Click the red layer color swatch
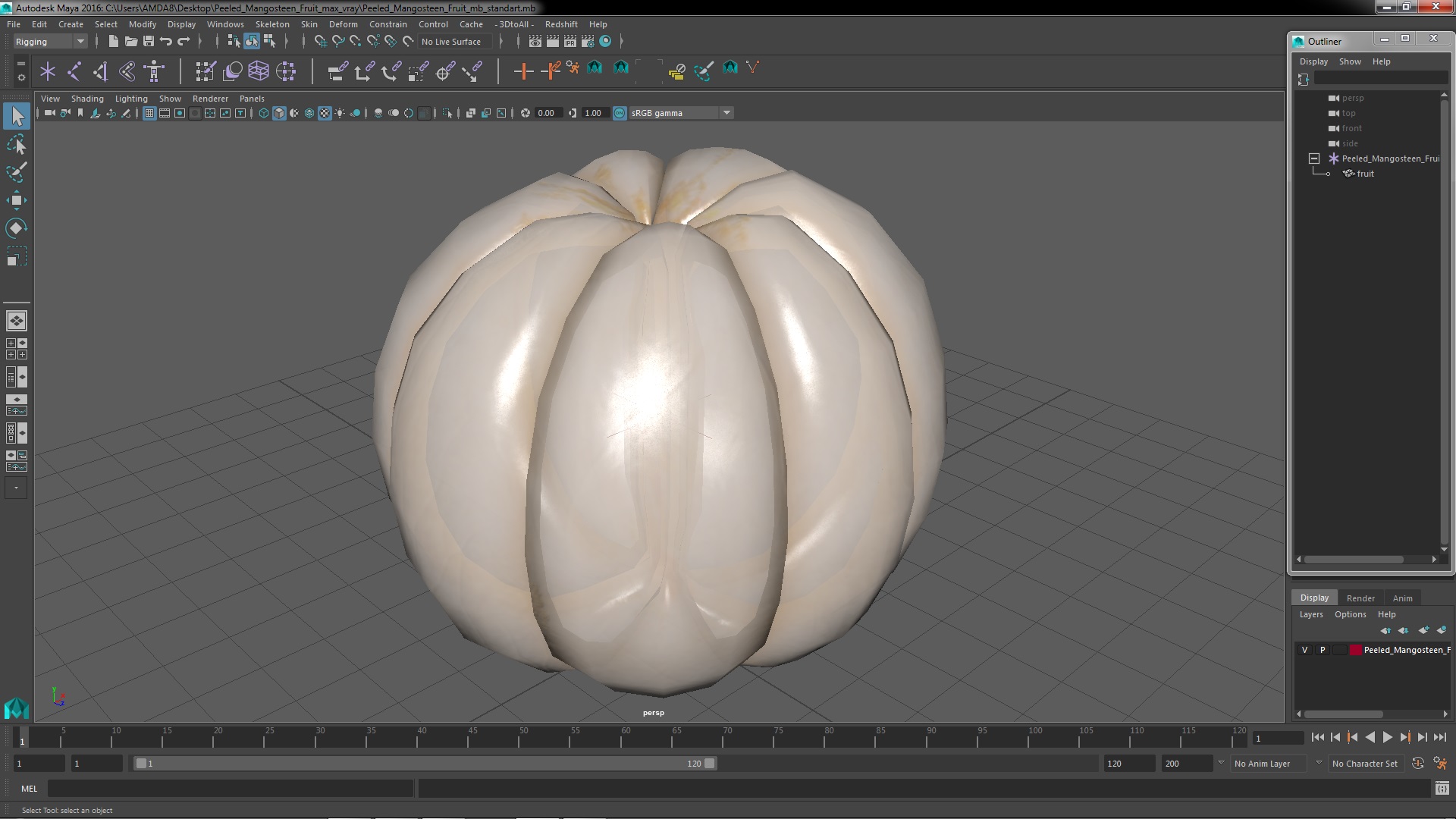The image size is (1456, 819). click(1355, 650)
